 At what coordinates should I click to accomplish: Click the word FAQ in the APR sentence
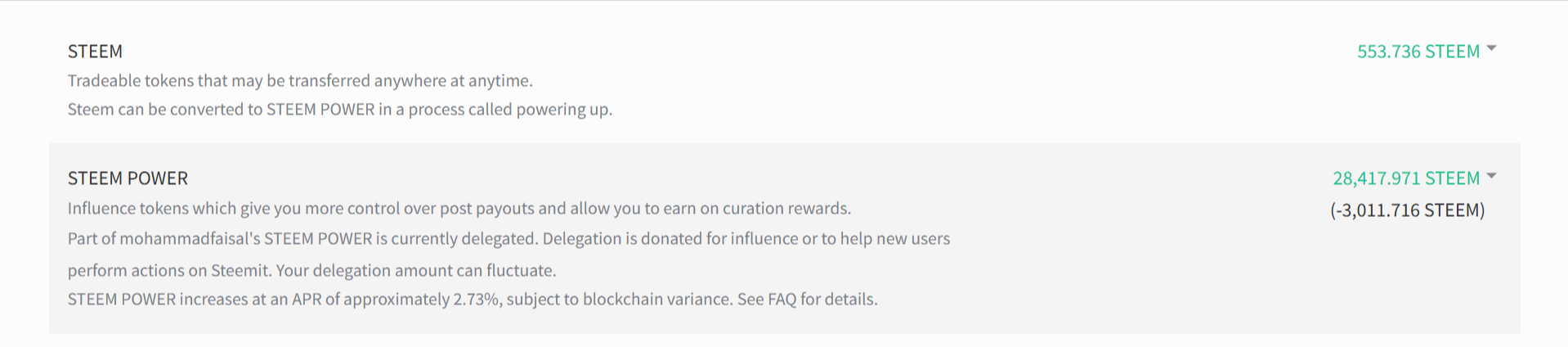coord(782,300)
